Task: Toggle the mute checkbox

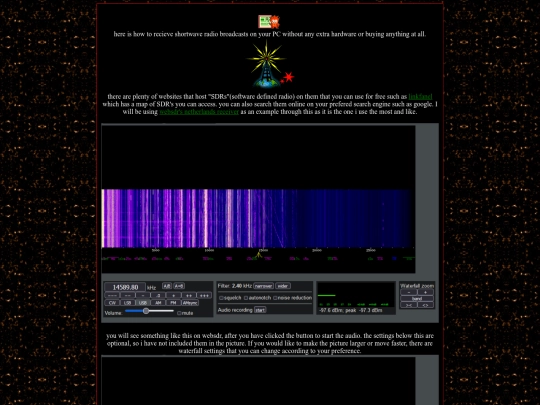Action: pos(179,313)
